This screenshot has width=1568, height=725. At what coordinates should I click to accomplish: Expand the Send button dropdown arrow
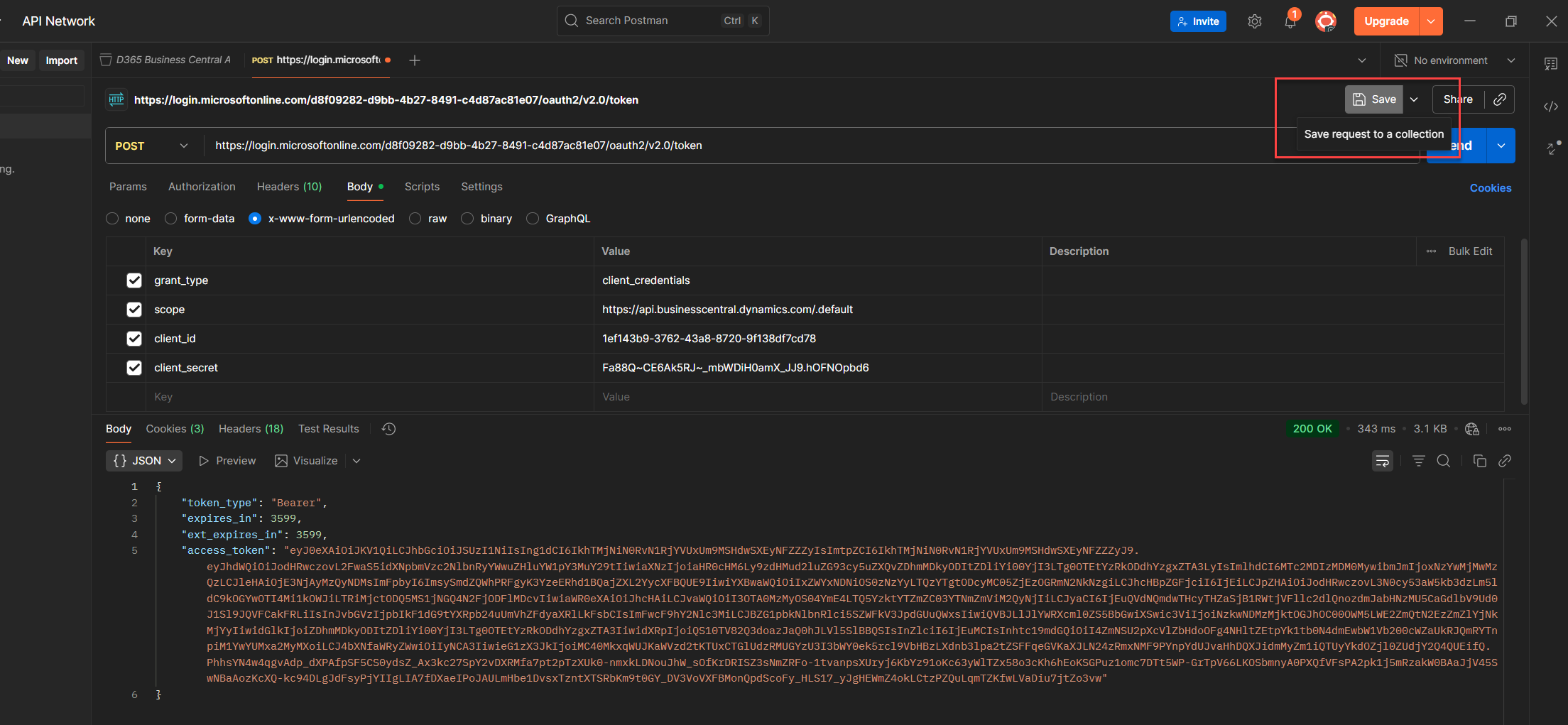[x=1501, y=146]
